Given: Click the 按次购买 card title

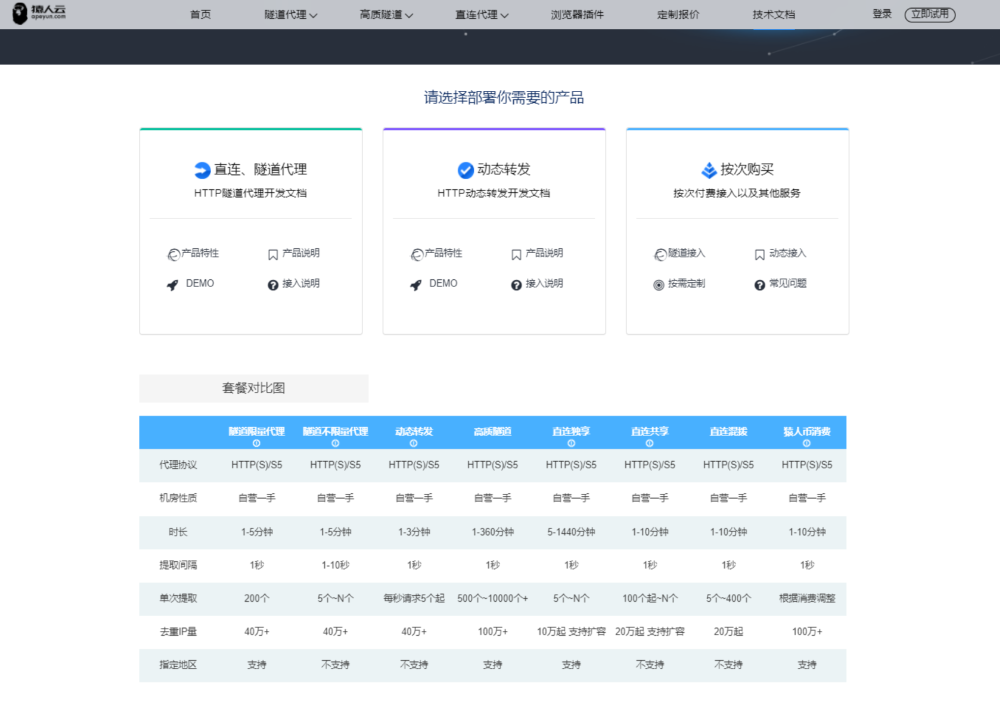Looking at the screenshot, I should pos(747,169).
